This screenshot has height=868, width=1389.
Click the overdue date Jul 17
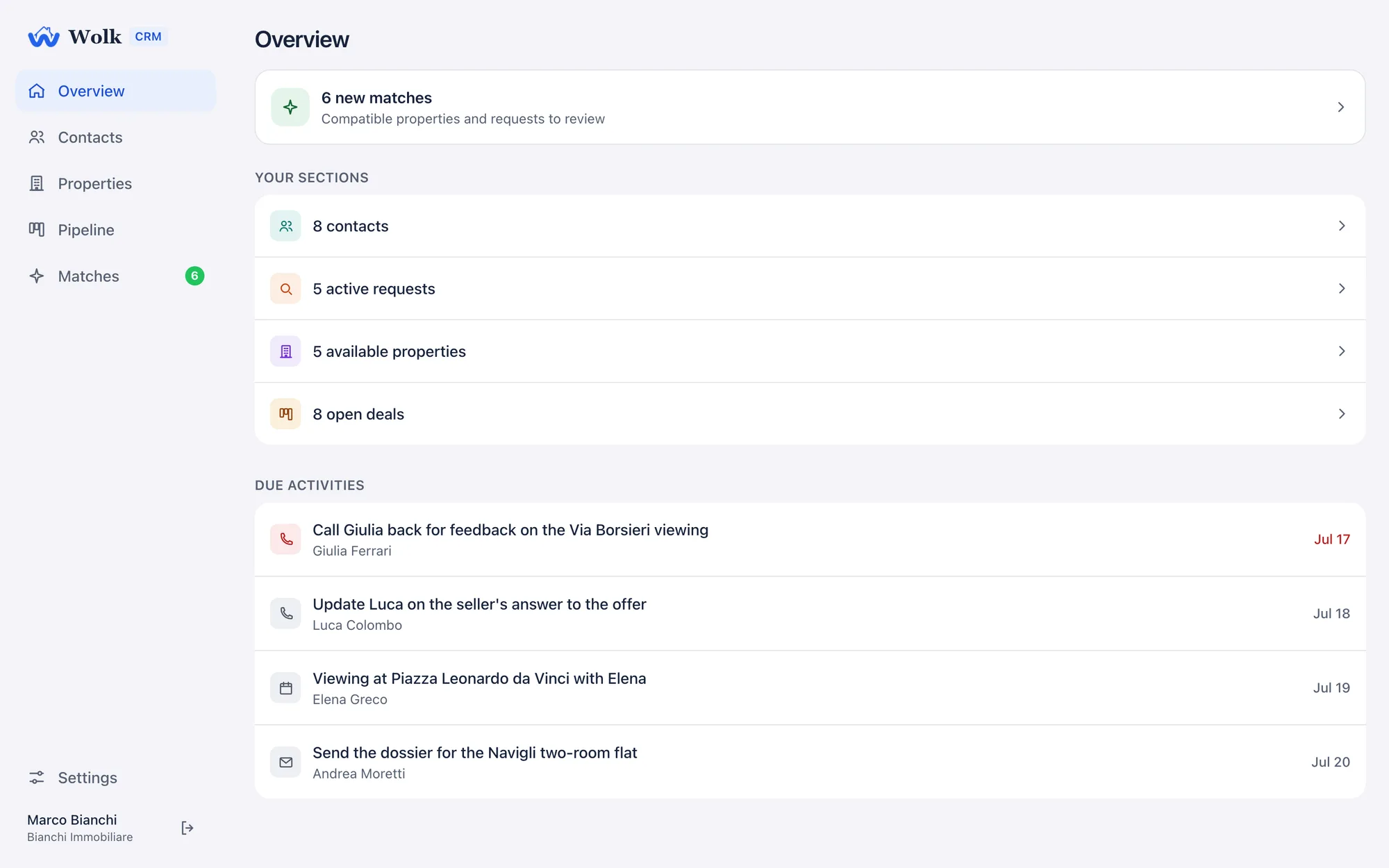1332,539
